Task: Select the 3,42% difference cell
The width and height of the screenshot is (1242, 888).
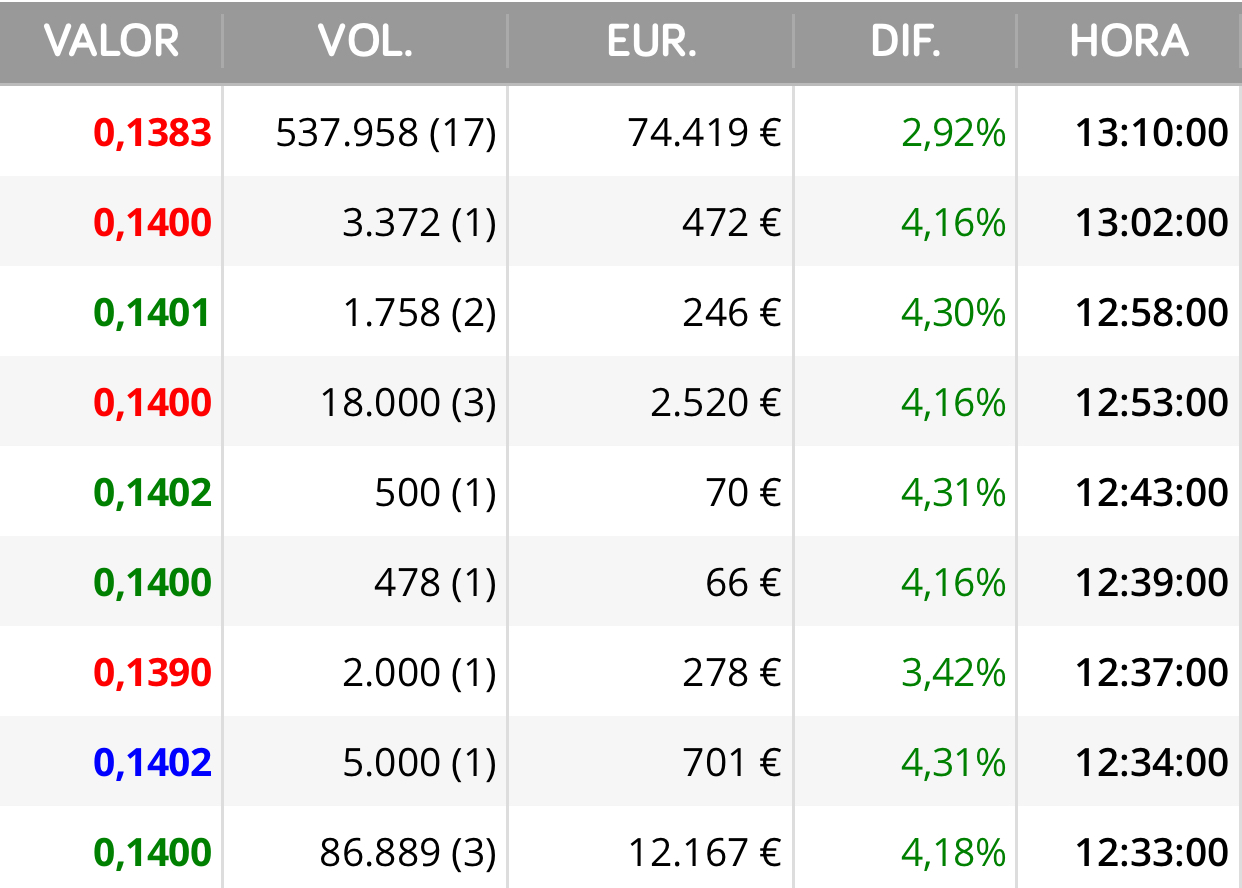Action: pyautogui.click(x=953, y=672)
